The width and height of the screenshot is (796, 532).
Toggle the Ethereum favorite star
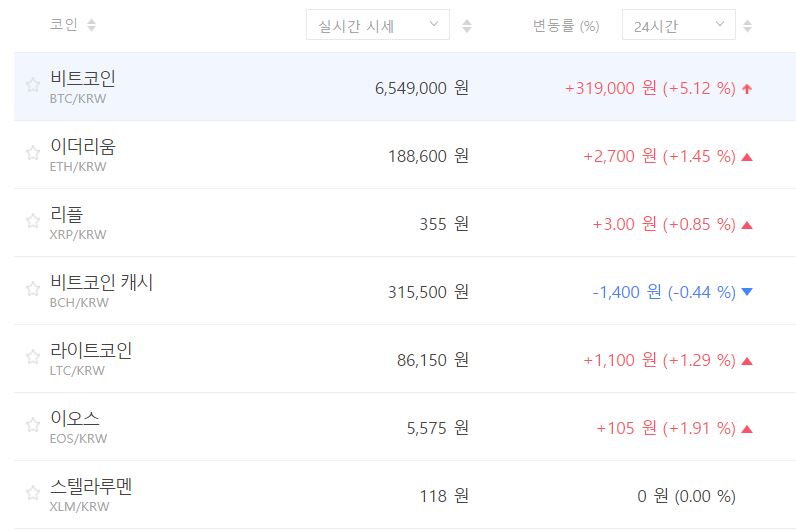click(x=32, y=154)
